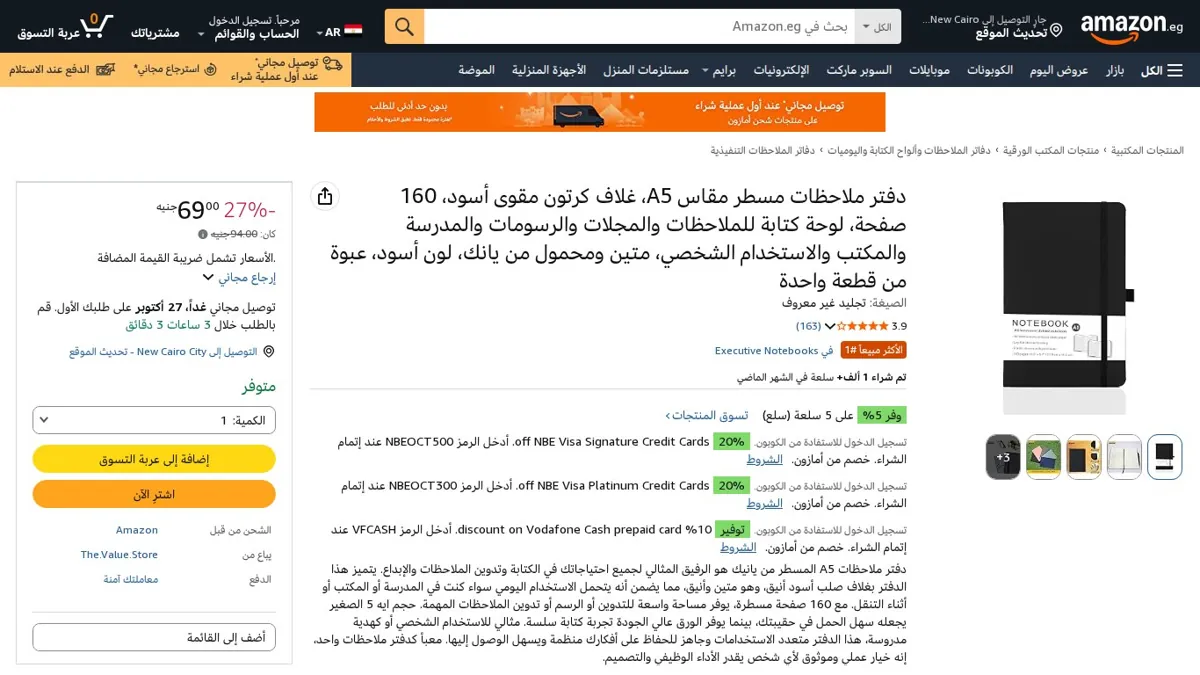Click the Egypt flag language icon
This screenshot has width=1200, height=675.
coord(353,32)
